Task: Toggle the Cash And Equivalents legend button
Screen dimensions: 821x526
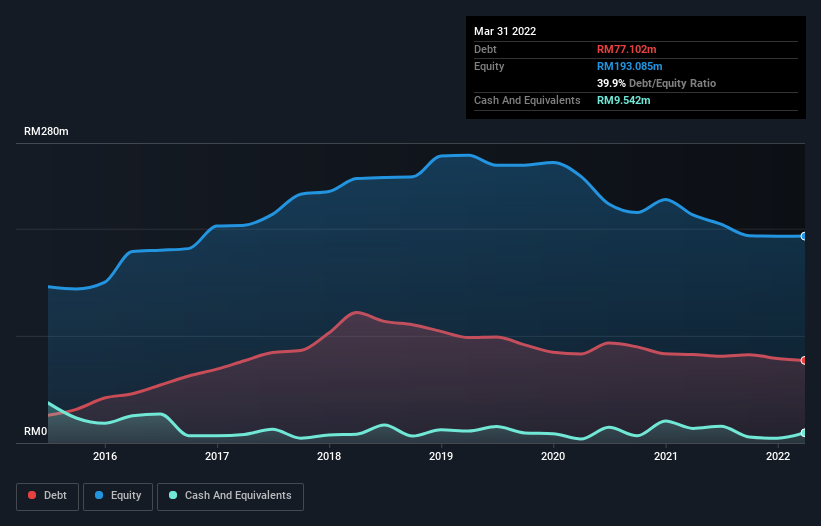Action: 230,496
